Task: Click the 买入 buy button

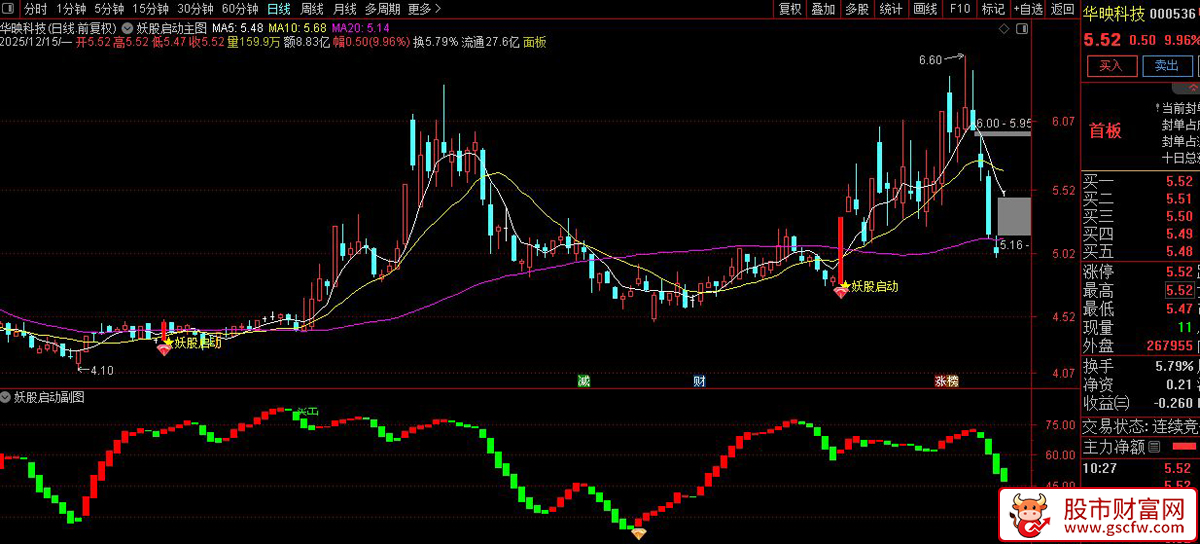Action: pos(1111,66)
